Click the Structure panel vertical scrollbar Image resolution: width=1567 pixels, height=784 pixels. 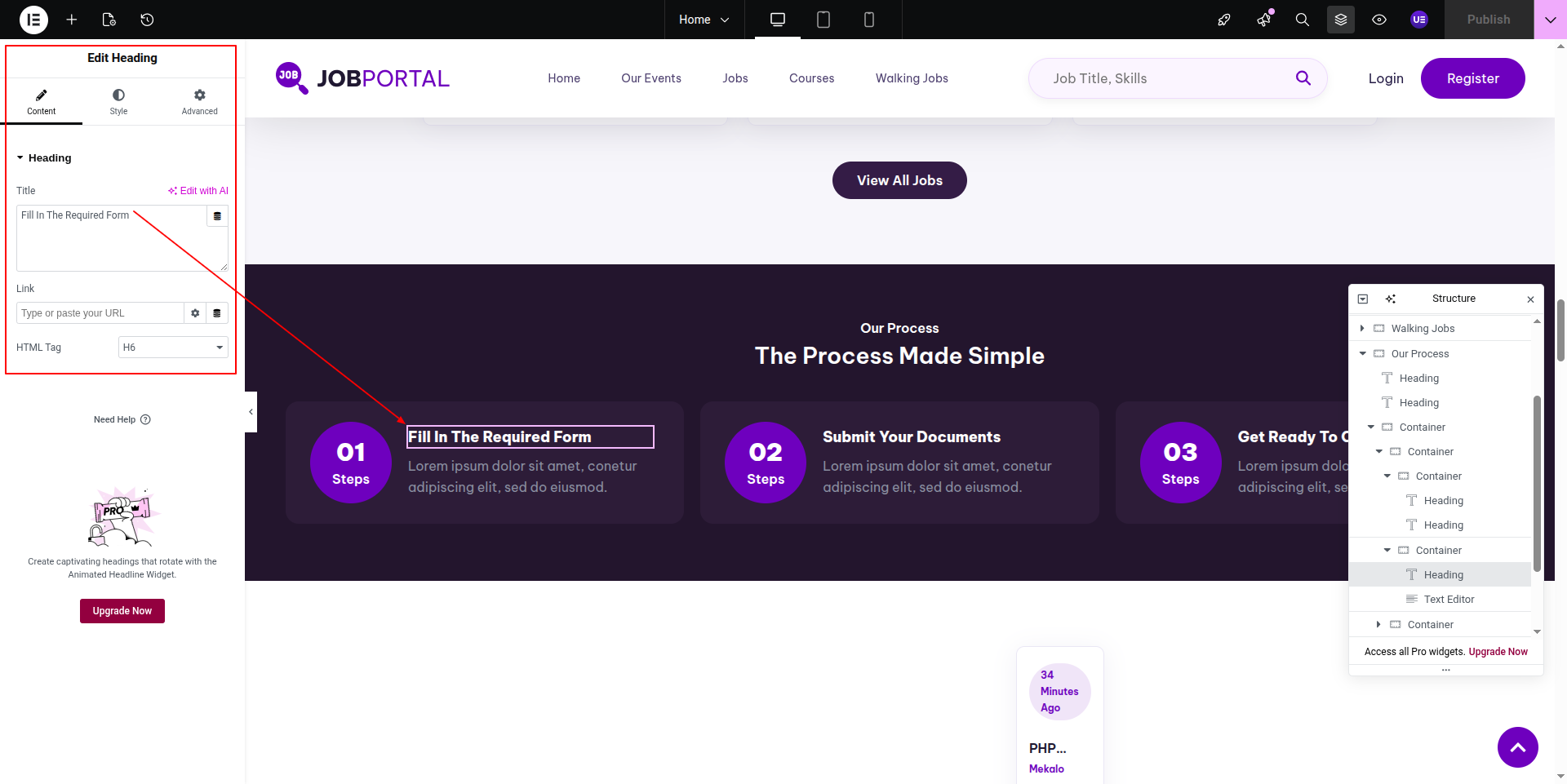click(1537, 483)
